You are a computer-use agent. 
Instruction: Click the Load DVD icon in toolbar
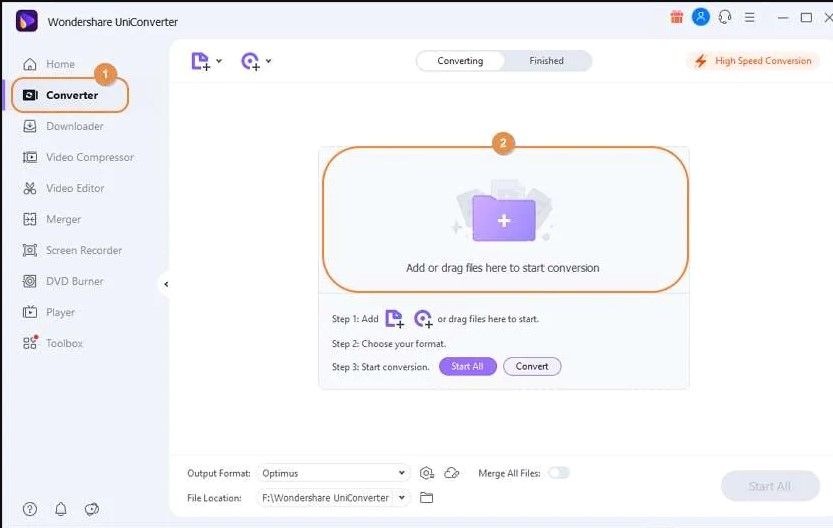[250, 61]
